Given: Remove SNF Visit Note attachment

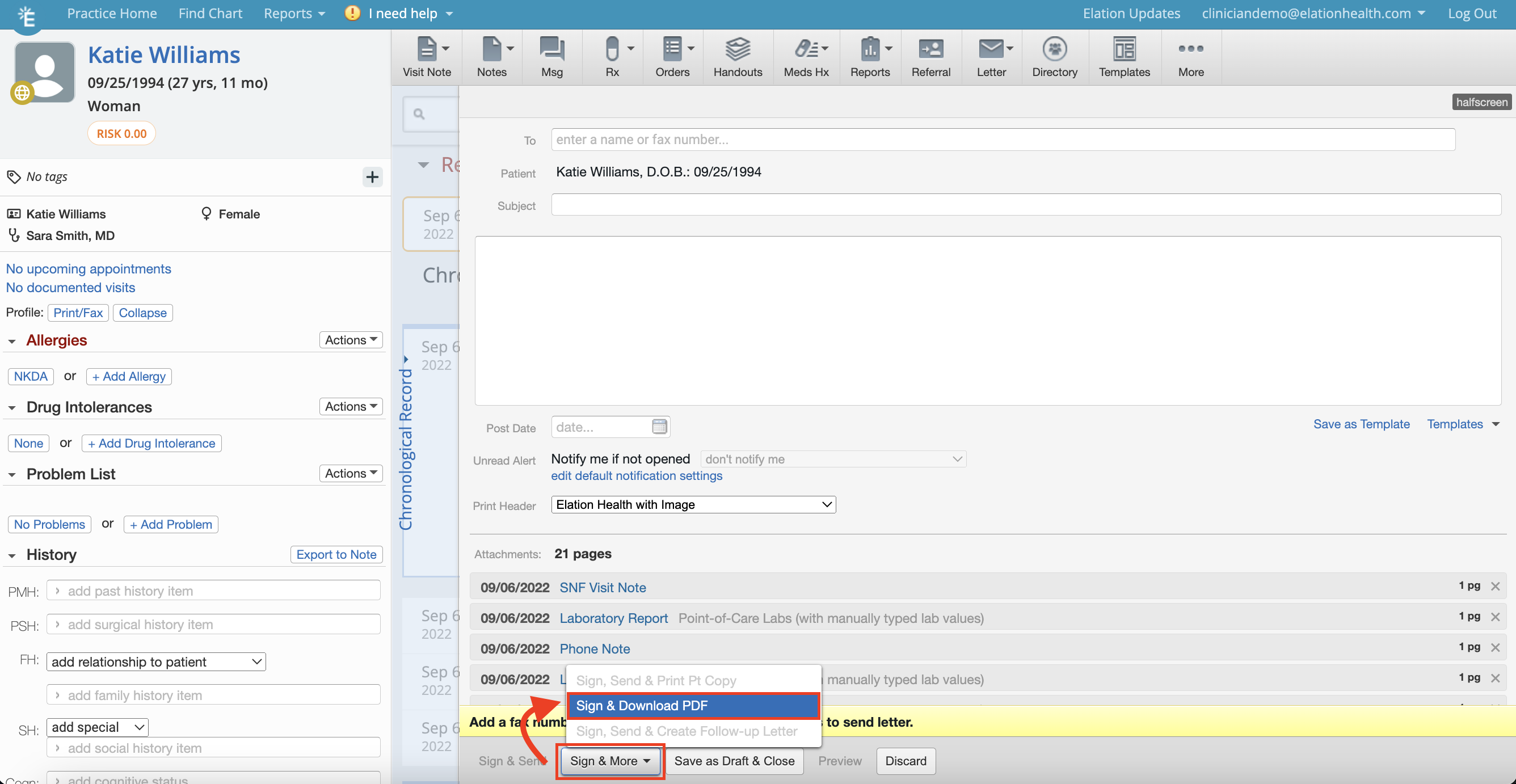Looking at the screenshot, I should 1495,586.
